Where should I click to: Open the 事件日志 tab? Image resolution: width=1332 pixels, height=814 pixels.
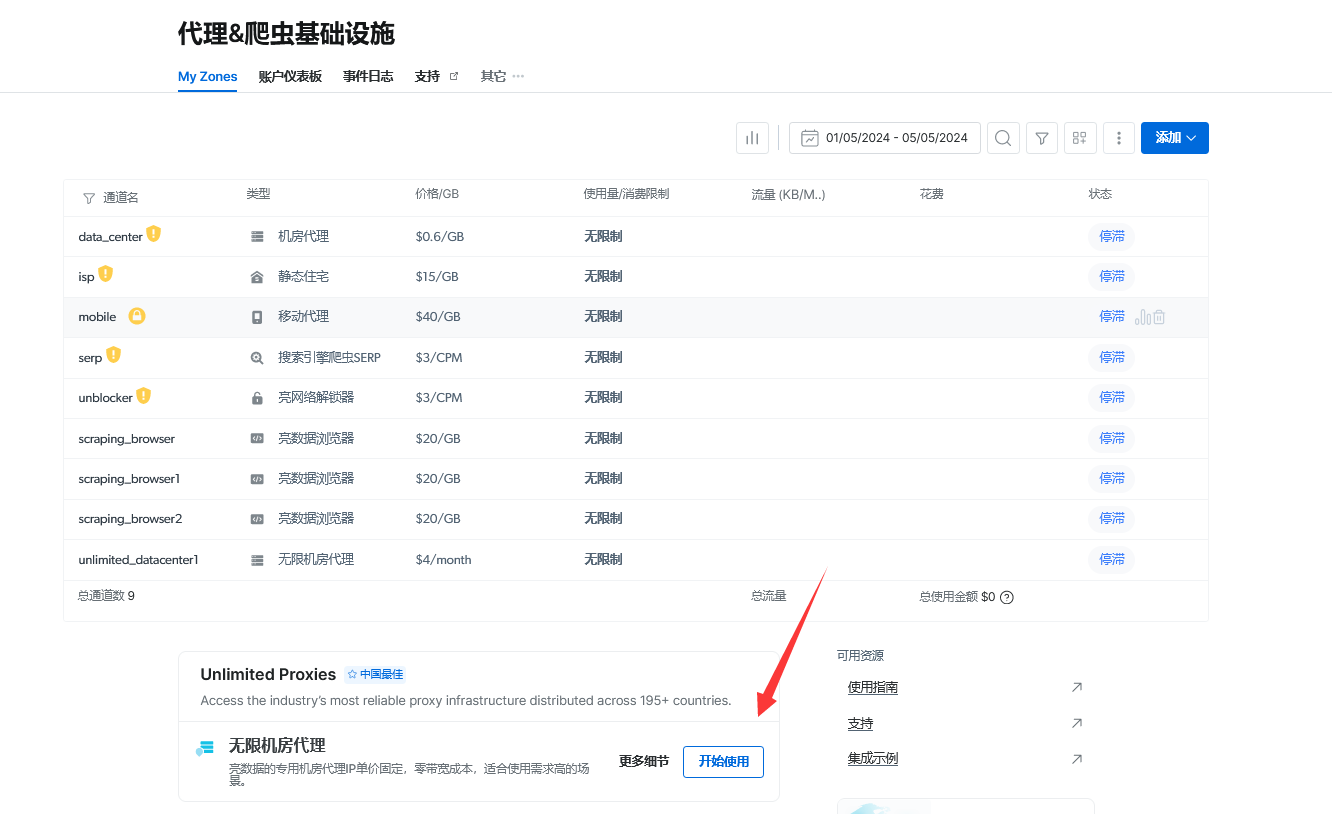tap(368, 76)
